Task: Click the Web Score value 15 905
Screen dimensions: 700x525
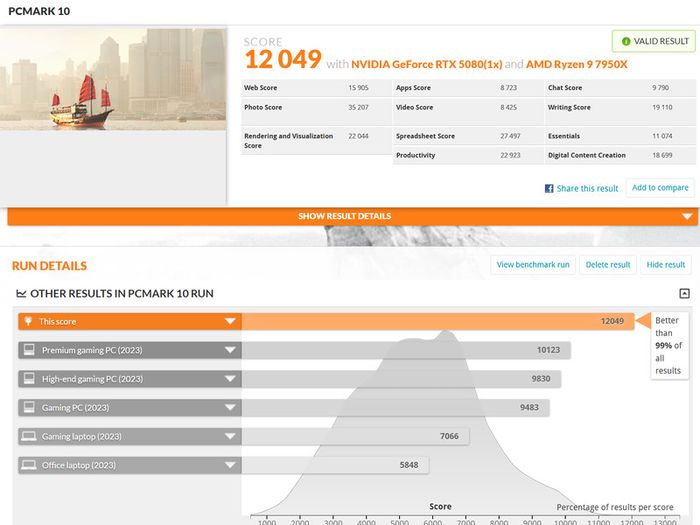Action: (x=358, y=88)
